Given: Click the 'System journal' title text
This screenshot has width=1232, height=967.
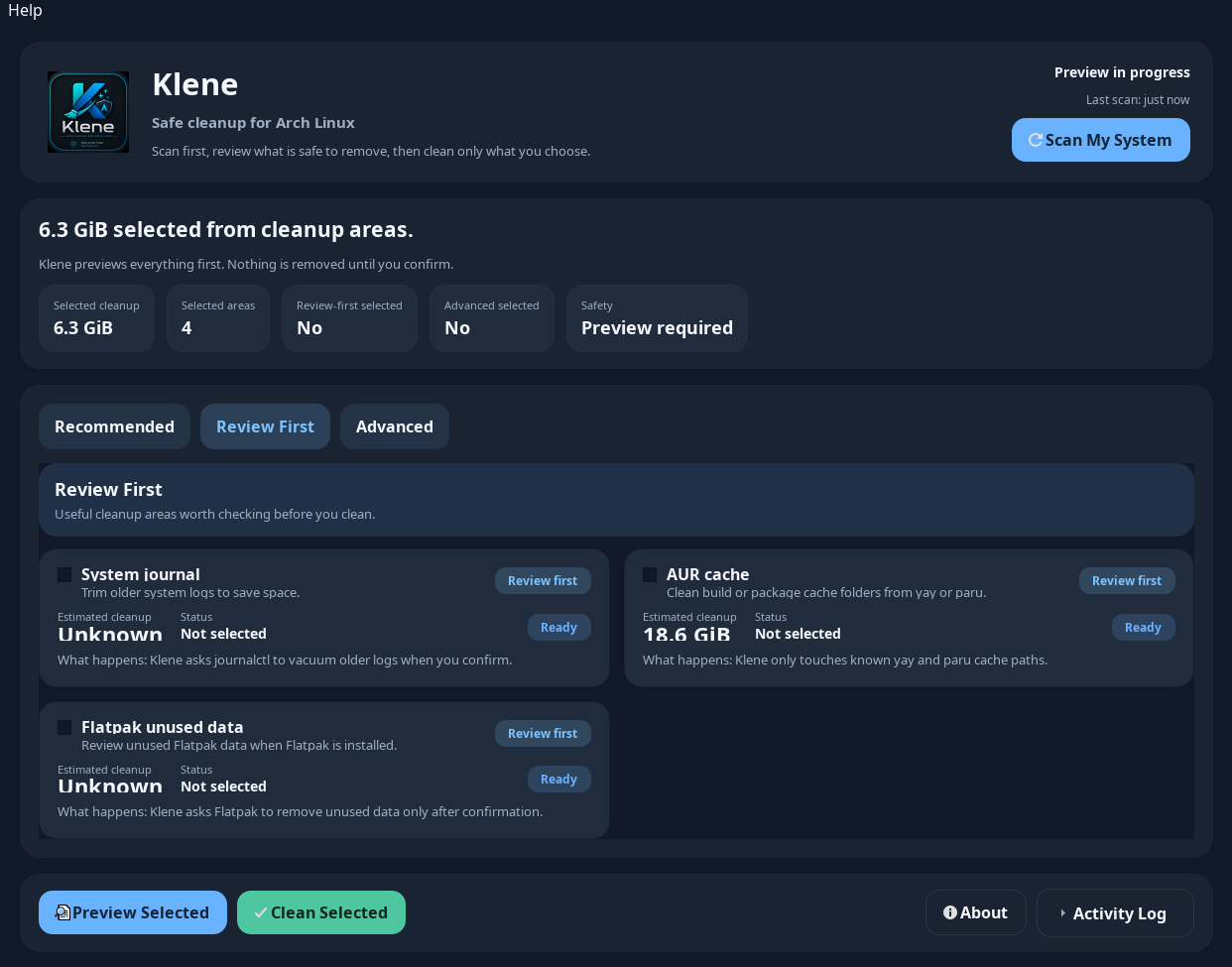Looking at the screenshot, I should (141, 574).
